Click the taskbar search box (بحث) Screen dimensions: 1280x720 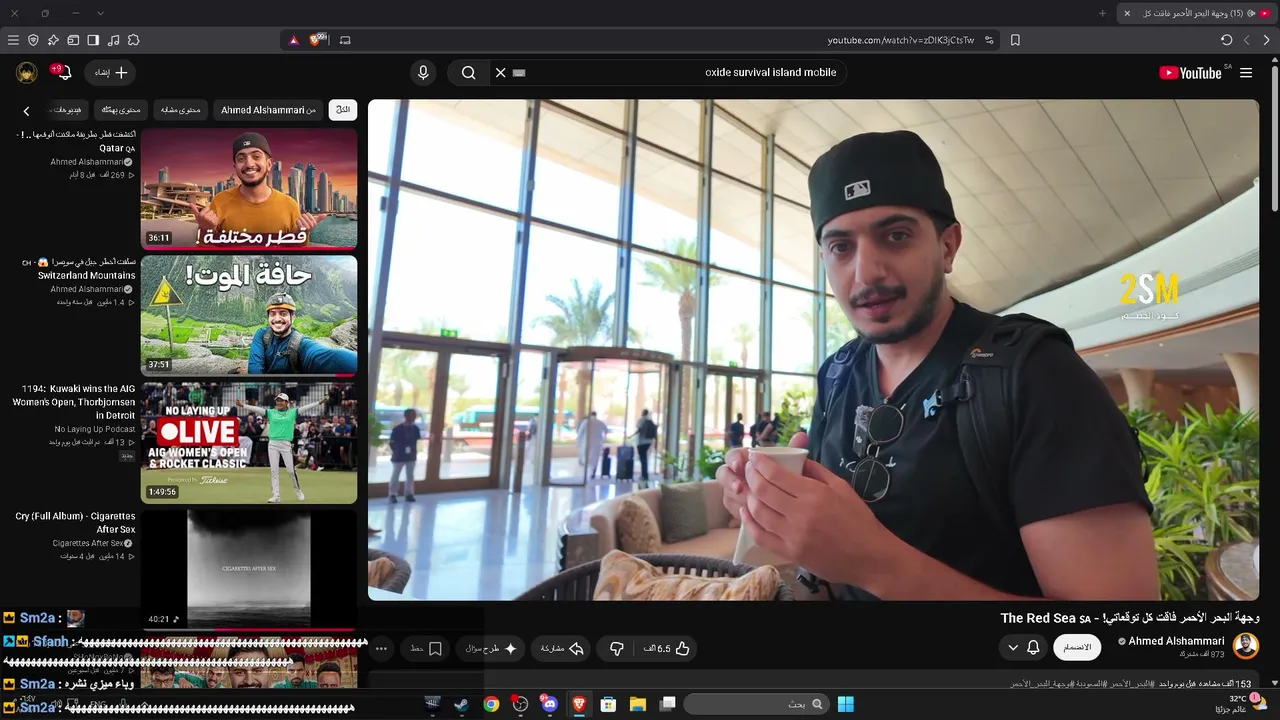point(756,704)
